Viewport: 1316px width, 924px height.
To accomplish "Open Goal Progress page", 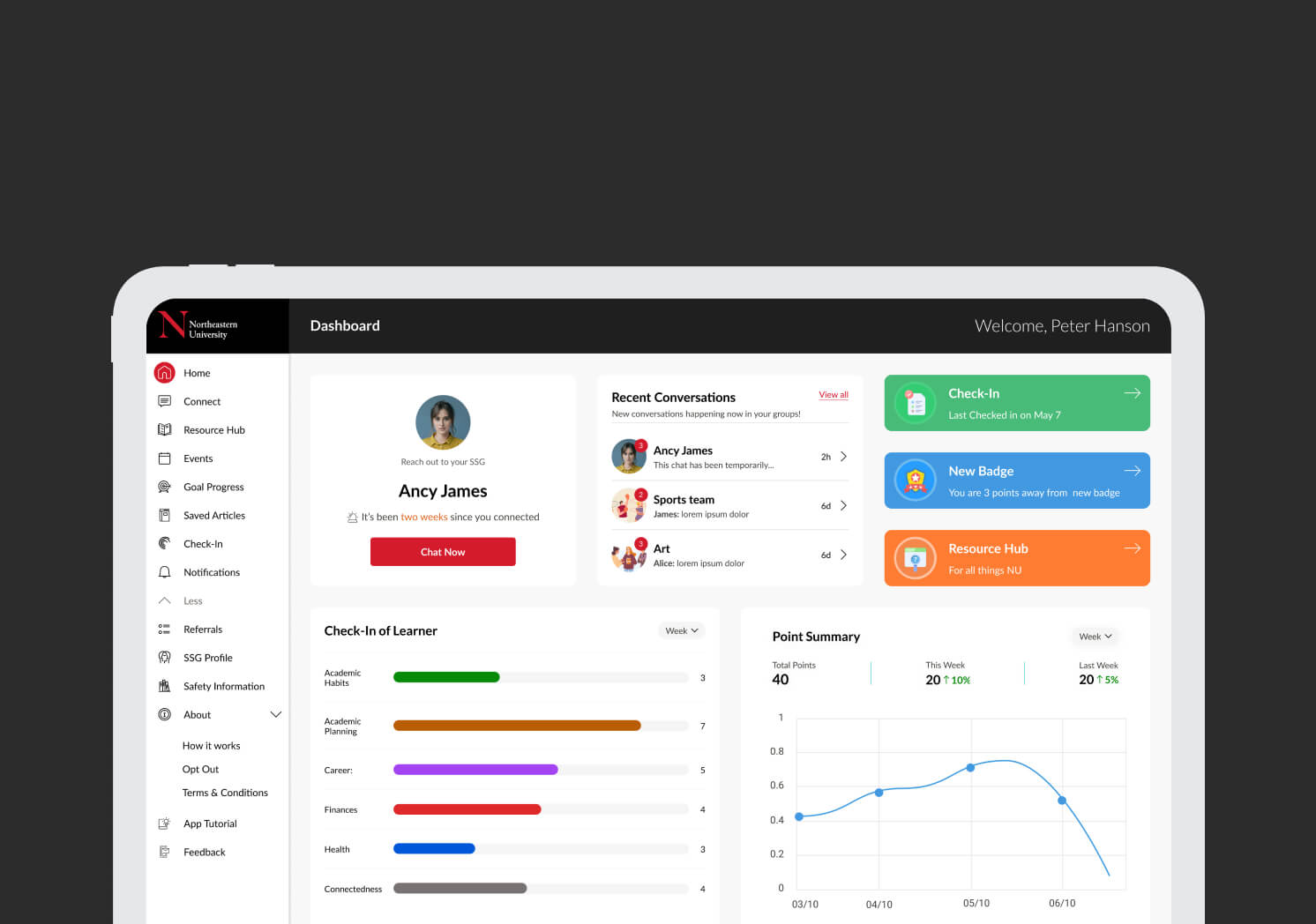I will [x=213, y=487].
